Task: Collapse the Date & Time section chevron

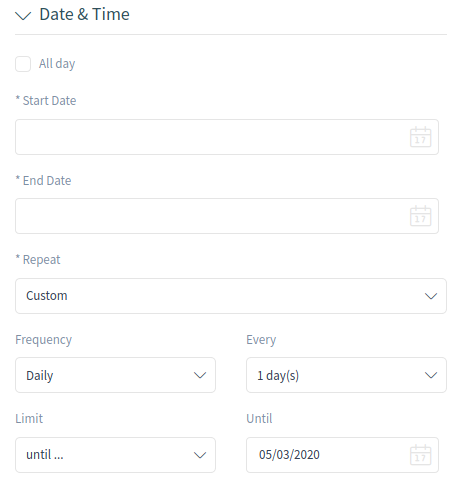Action: pos(23,15)
